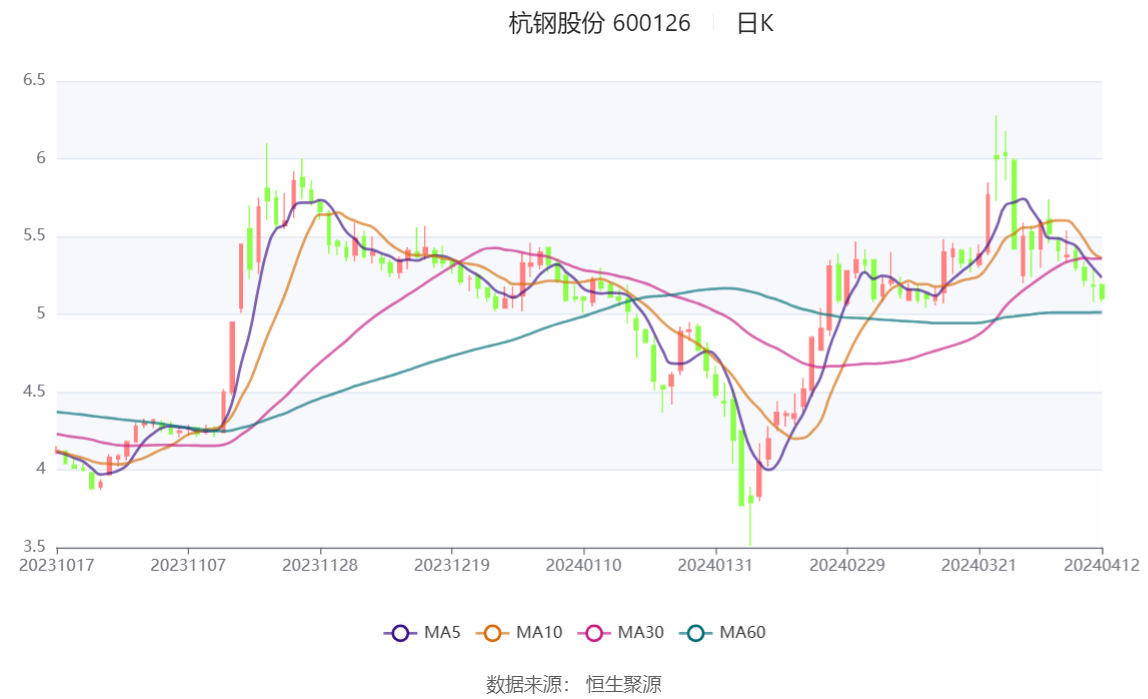This screenshot has width=1148, height=699.
Task: Click the 20231128 date label on x-axis
Action: (x=320, y=565)
